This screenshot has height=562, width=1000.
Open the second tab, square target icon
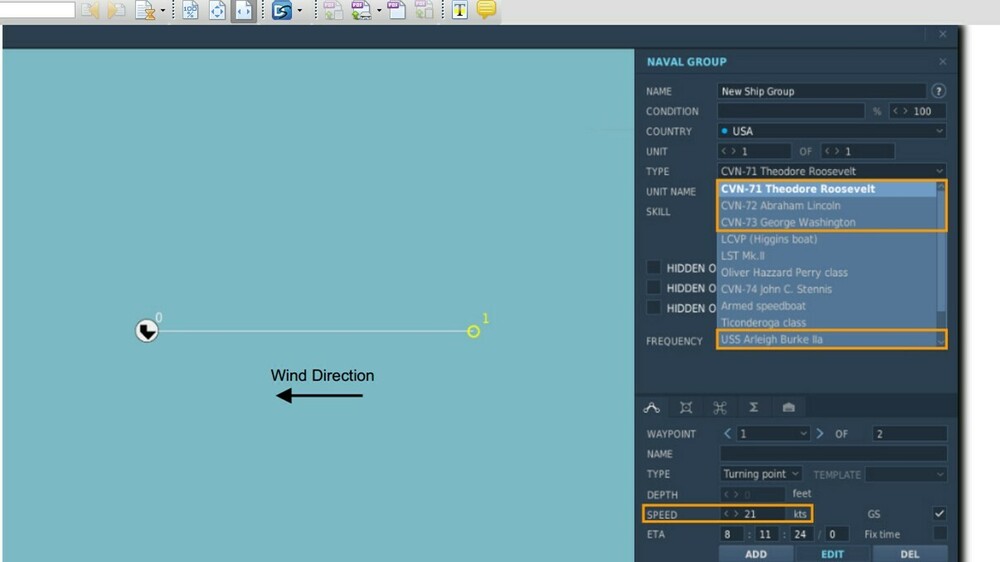click(x=686, y=408)
